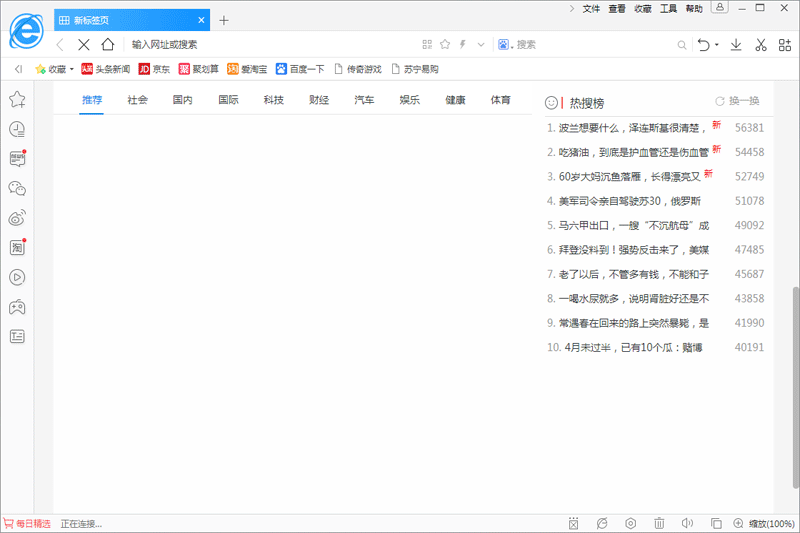This screenshot has width=800, height=533.
Task: Select the 社会 news tab
Action: point(137,100)
